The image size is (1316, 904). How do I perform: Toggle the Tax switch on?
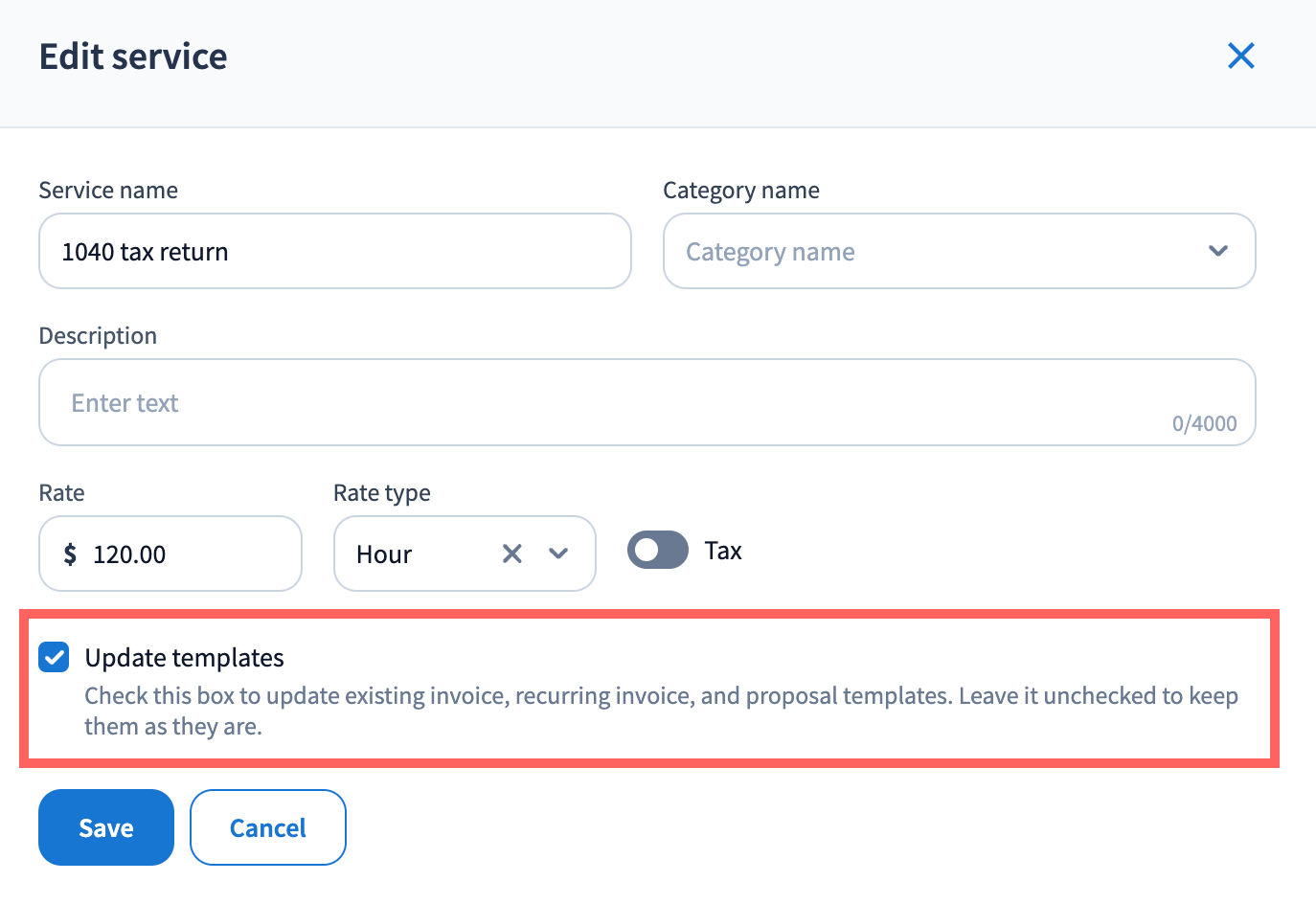point(657,551)
